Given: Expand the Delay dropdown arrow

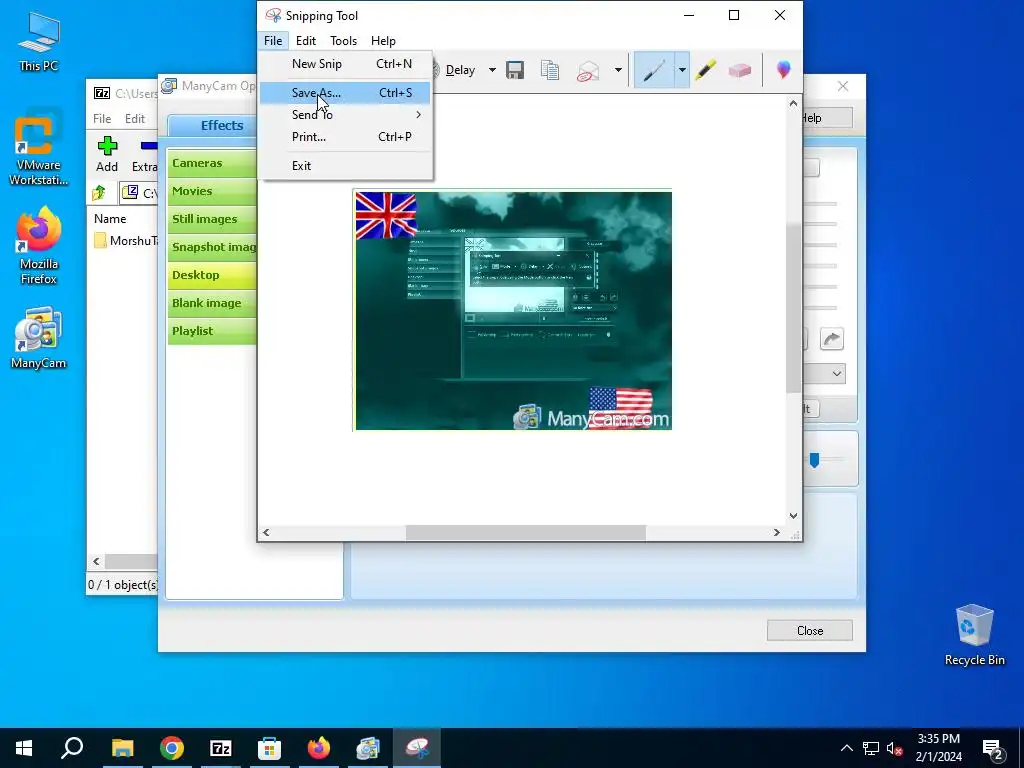Looking at the screenshot, I should (492, 70).
